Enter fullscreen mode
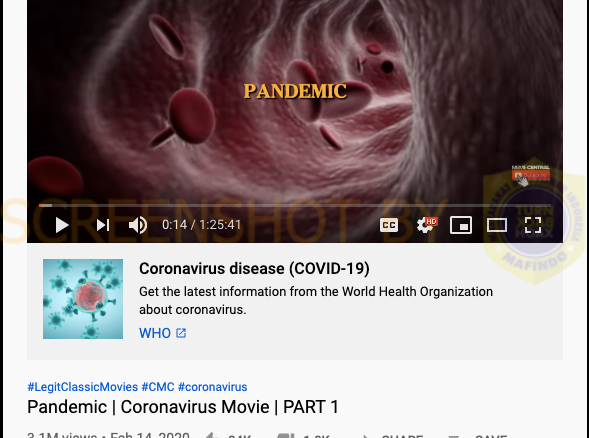This screenshot has height=438, width=589. click(533, 225)
